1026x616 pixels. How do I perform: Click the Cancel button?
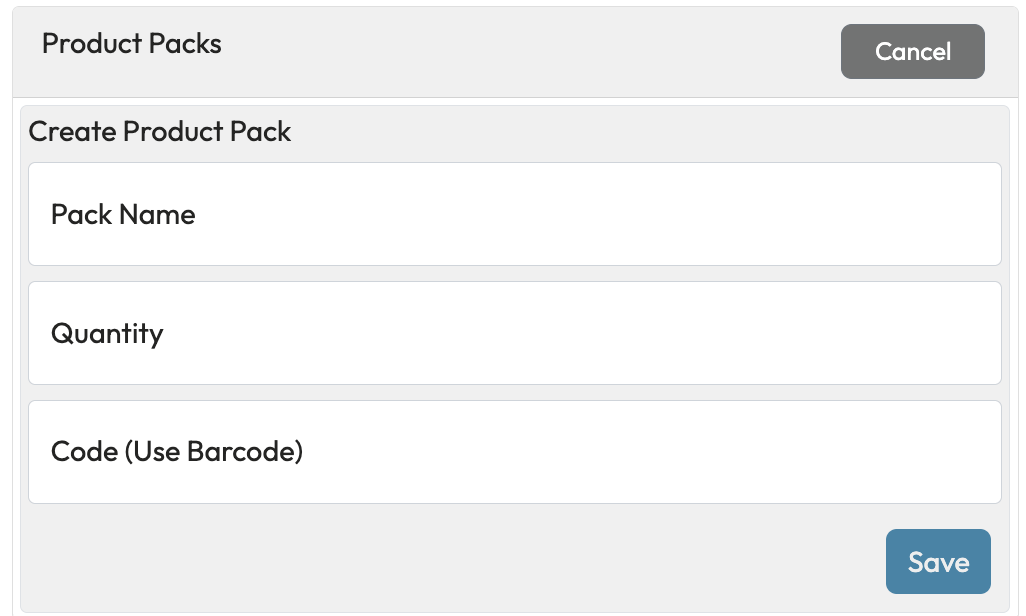click(x=912, y=51)
